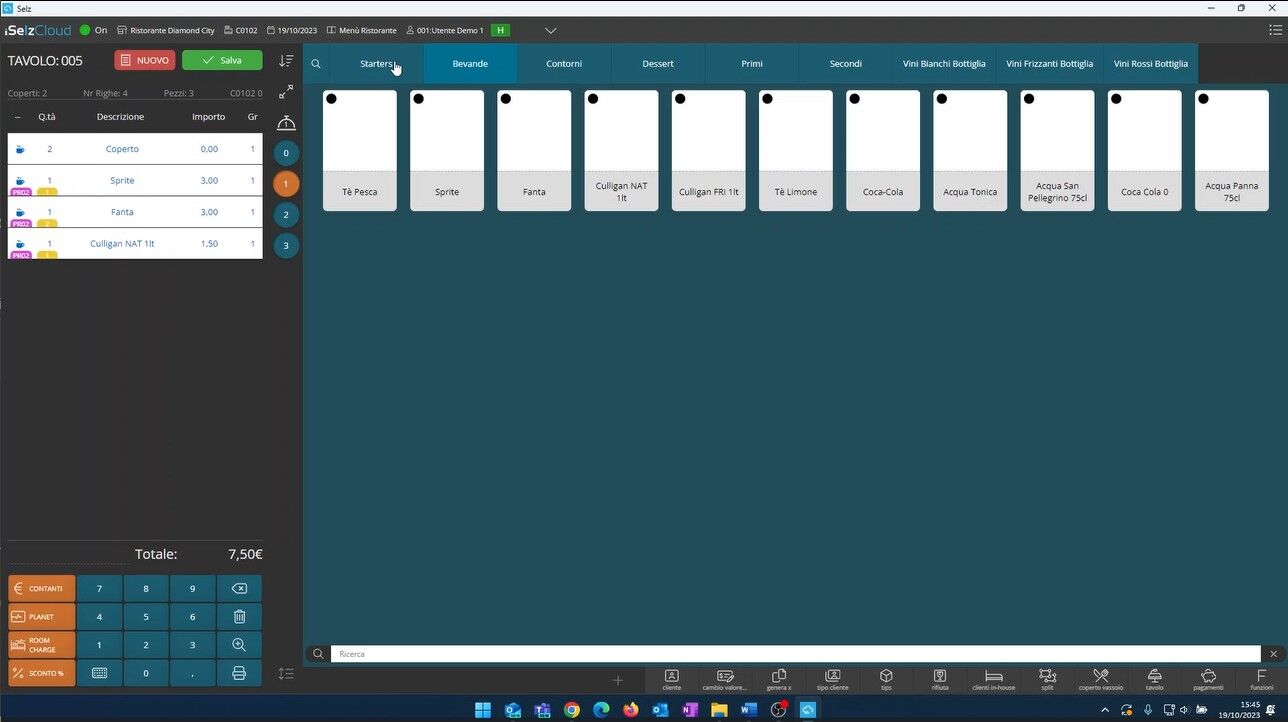Image resolution: width=1288 pixels, height=722 pixels.
Task: Click the expand arrows icon
Action: tap(286, 92)
